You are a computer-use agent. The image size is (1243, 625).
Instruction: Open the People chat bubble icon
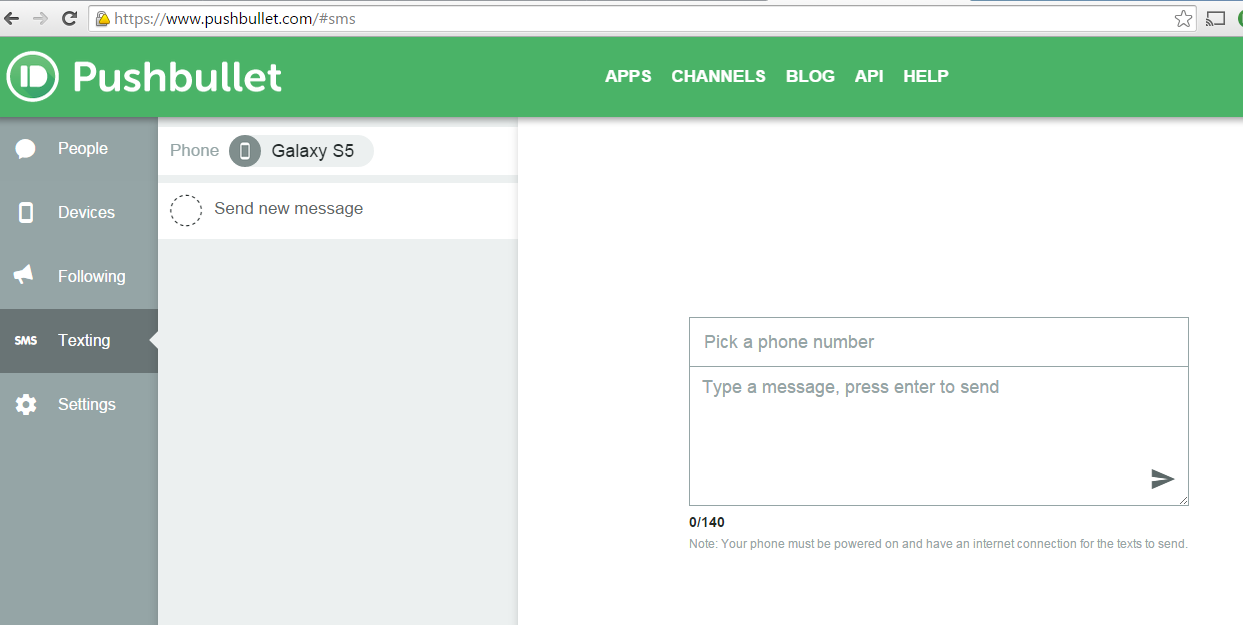click(26, 149)
